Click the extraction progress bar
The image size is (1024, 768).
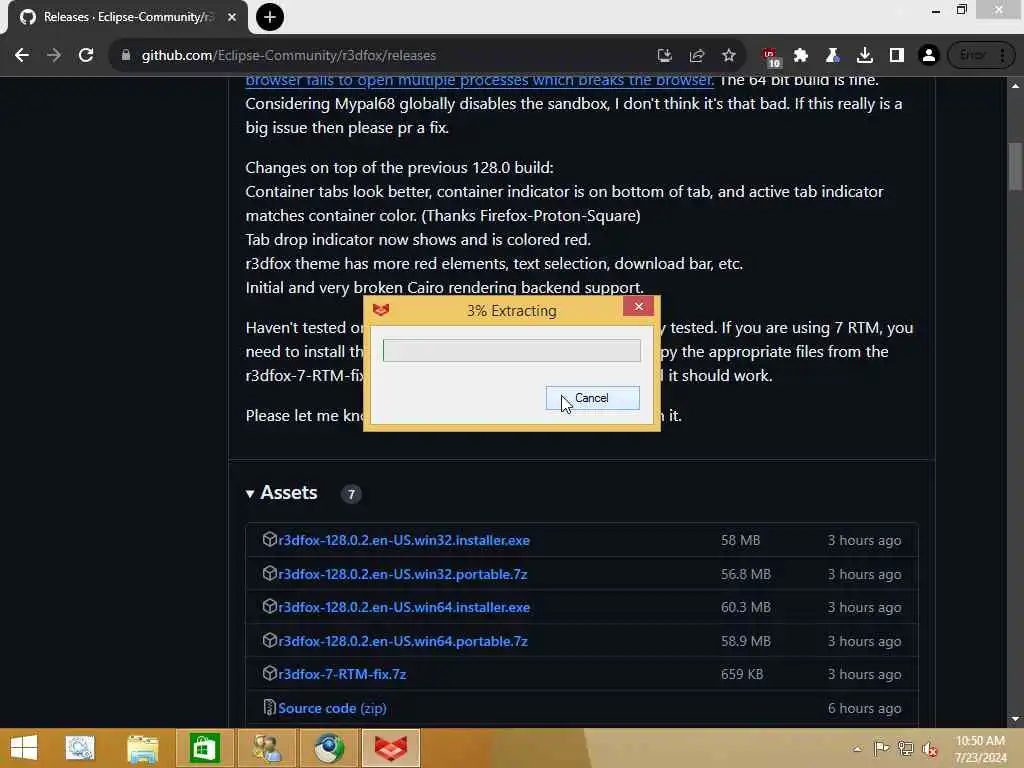(511, 351)
